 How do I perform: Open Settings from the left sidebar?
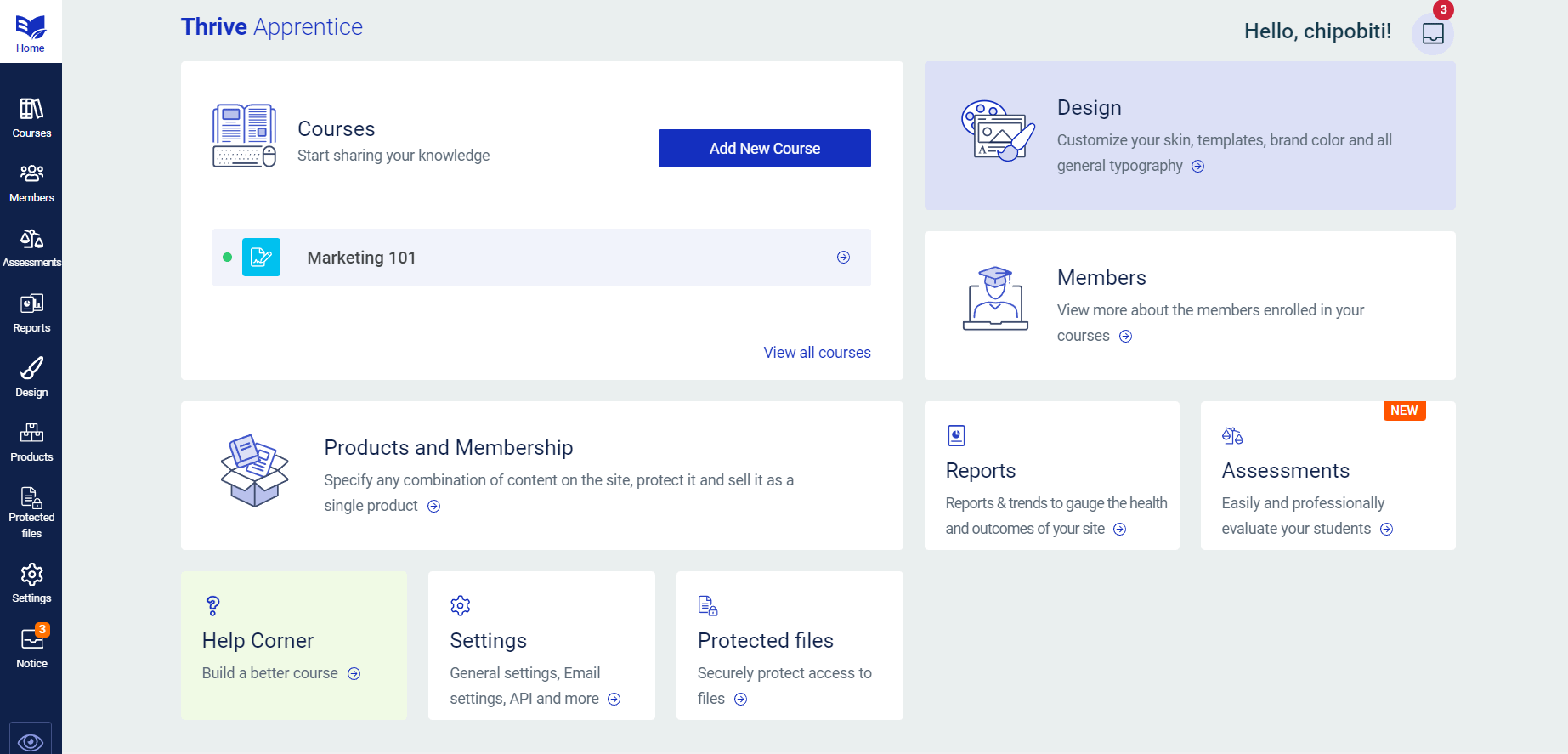click(31, 583)
